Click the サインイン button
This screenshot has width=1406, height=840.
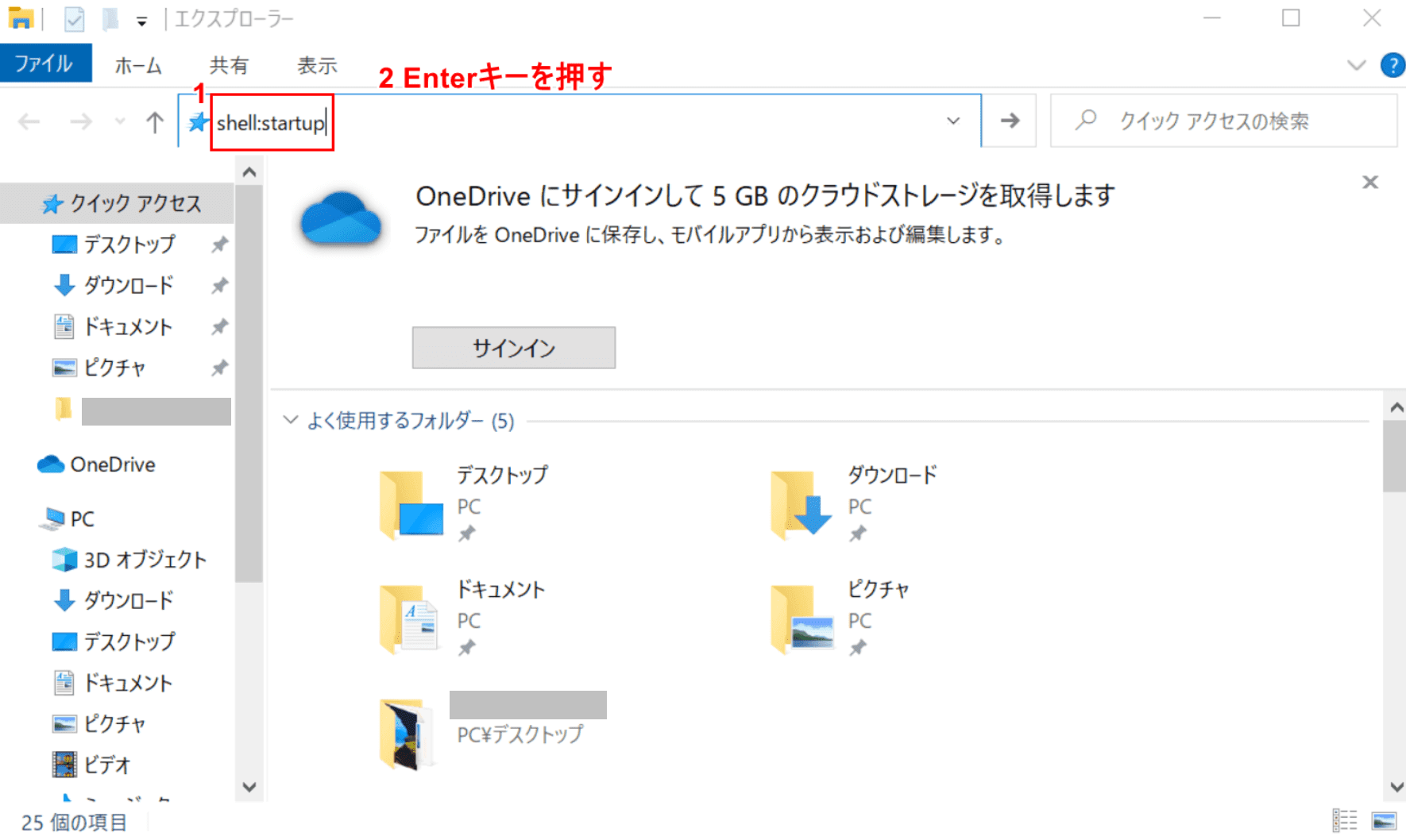(x=513, y=348)
